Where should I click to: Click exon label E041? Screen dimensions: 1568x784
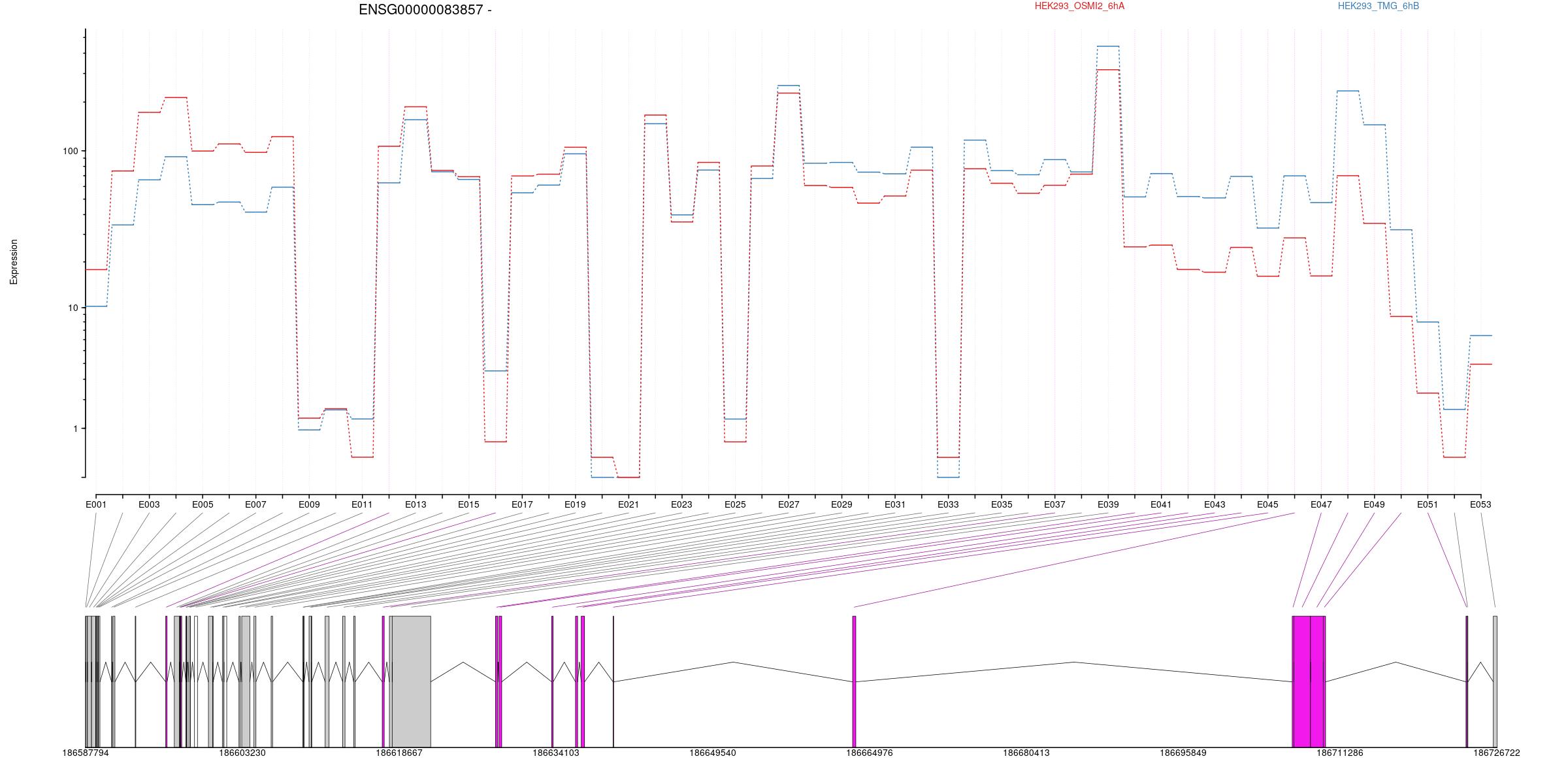[x=1161, y=504]
